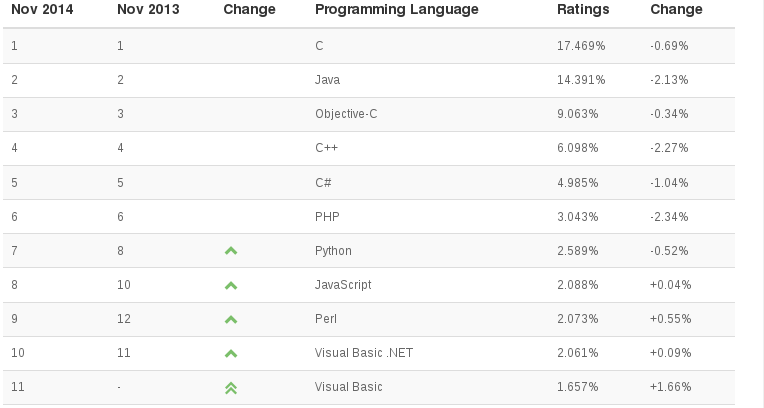Viewport: 764px width, 408px height.
Task: Select the Objective-C language cell
Action: pos(346,114)
